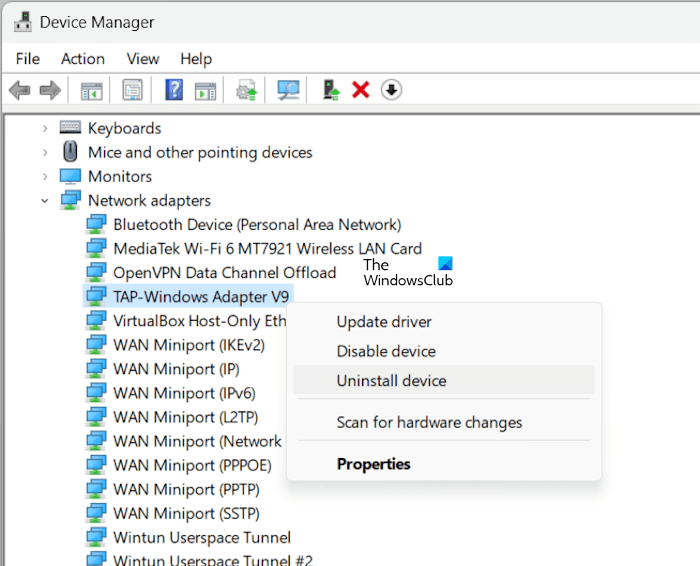The image size is (700, 566).
Task: Click the Update driver toolbar icon with gear
Action: (x=246, y=90)
